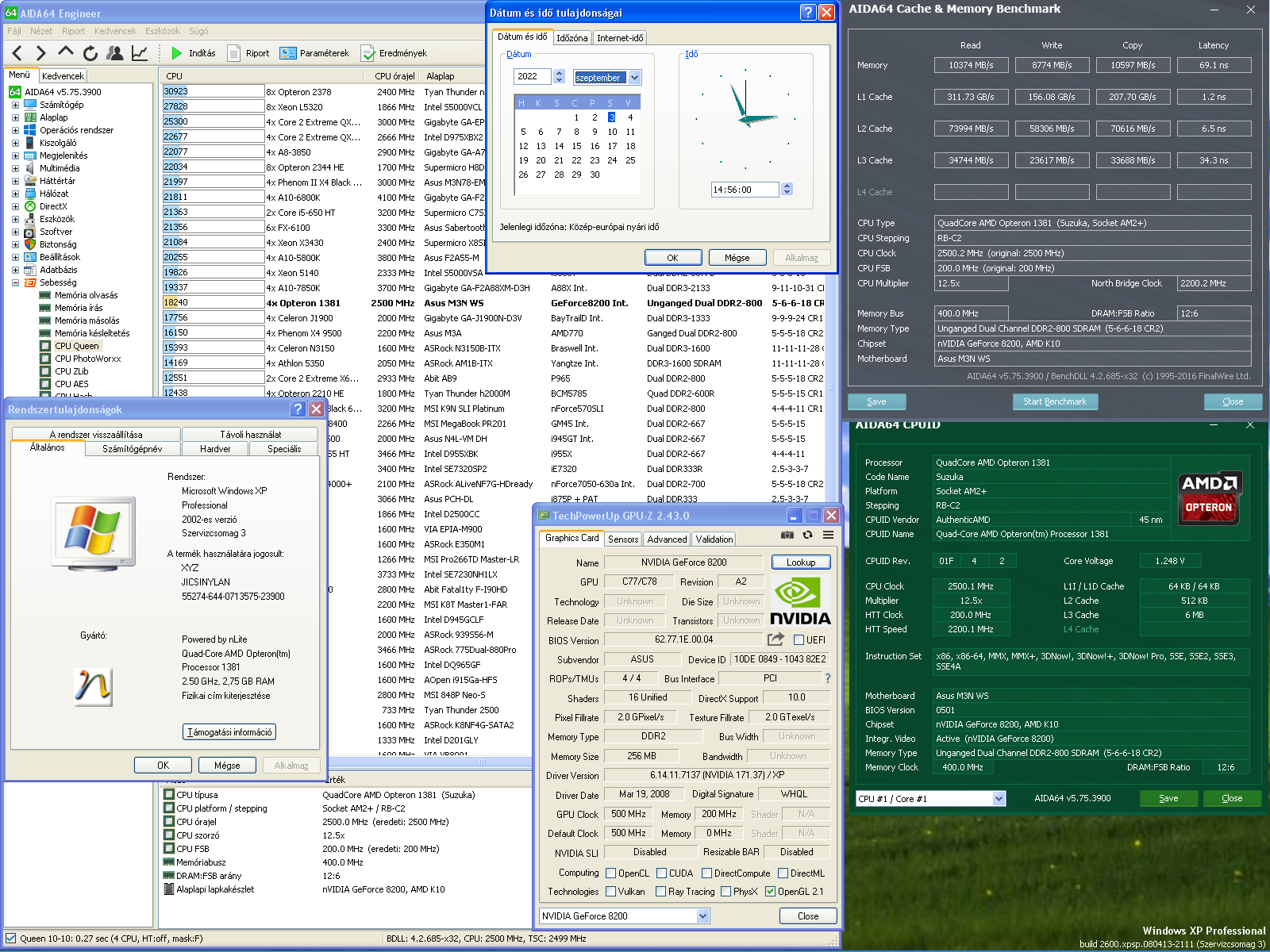The image size is (1270, 952).
Task: Select the Adatbázis tree item
Action: pyautogui.click(x=58, y=270)
